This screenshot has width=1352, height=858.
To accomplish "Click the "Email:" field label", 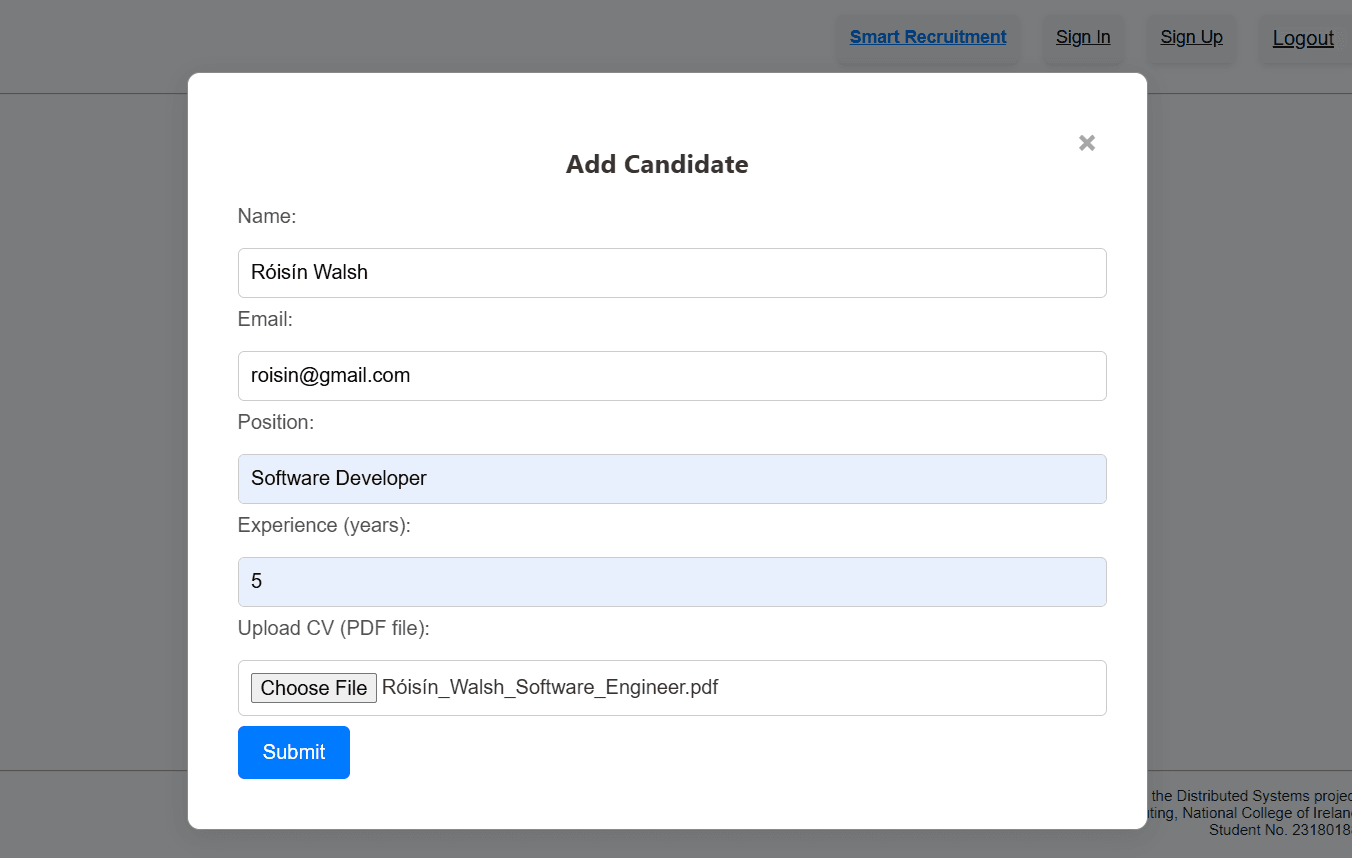I will tap(265, 319).
